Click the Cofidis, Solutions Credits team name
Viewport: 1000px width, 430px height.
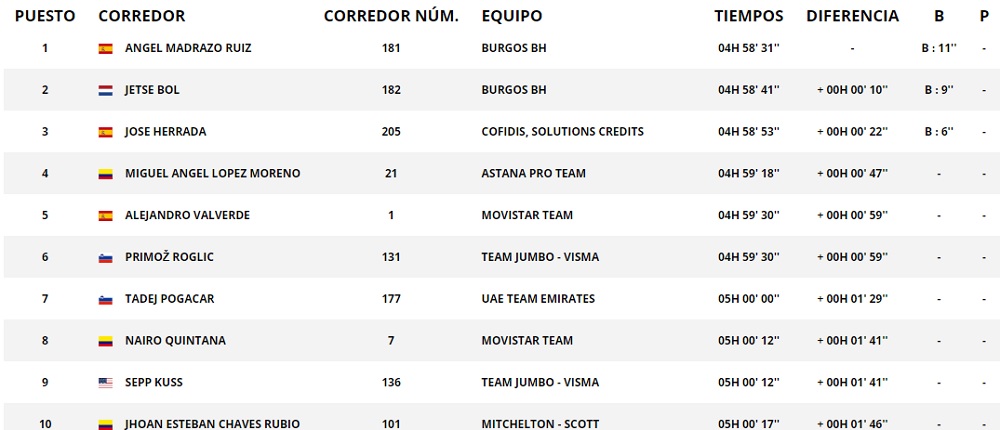(x=562, y=132)
